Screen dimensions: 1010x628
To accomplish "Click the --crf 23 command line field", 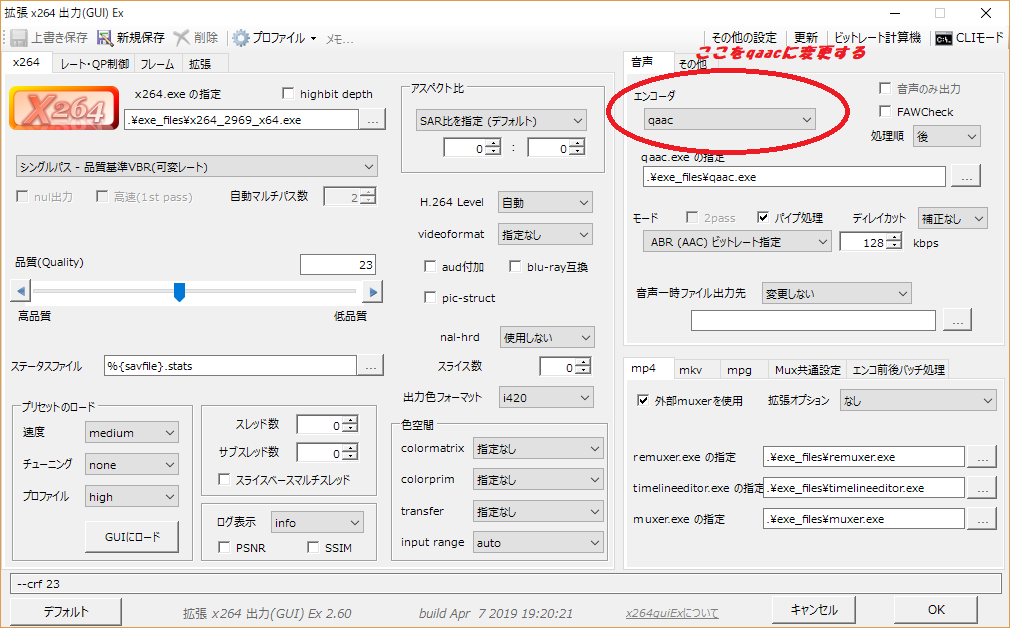I will click(x=505, y=584).
